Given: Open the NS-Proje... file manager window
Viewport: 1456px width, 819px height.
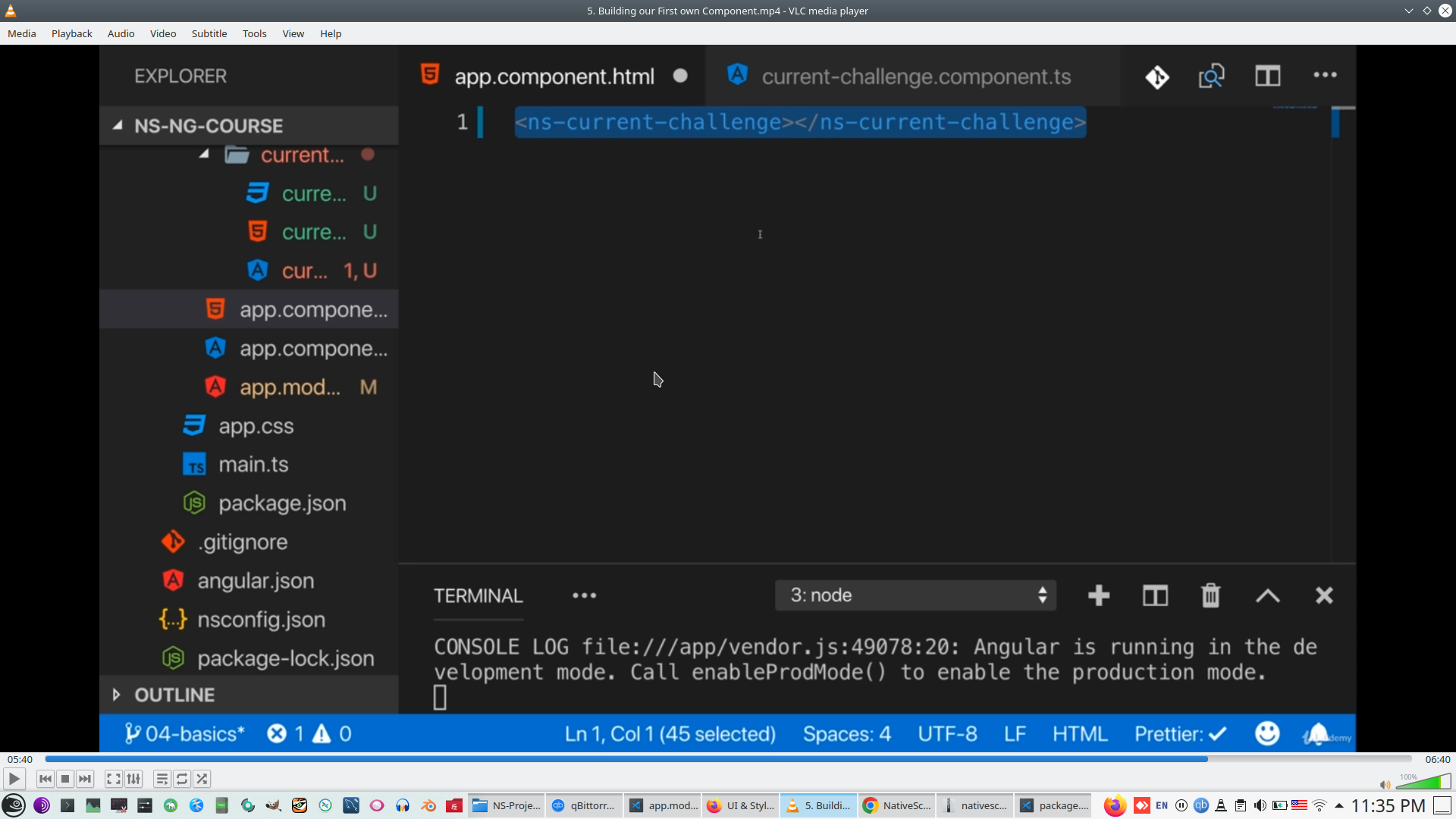Looking at the screenshot, I should (507, 805).
